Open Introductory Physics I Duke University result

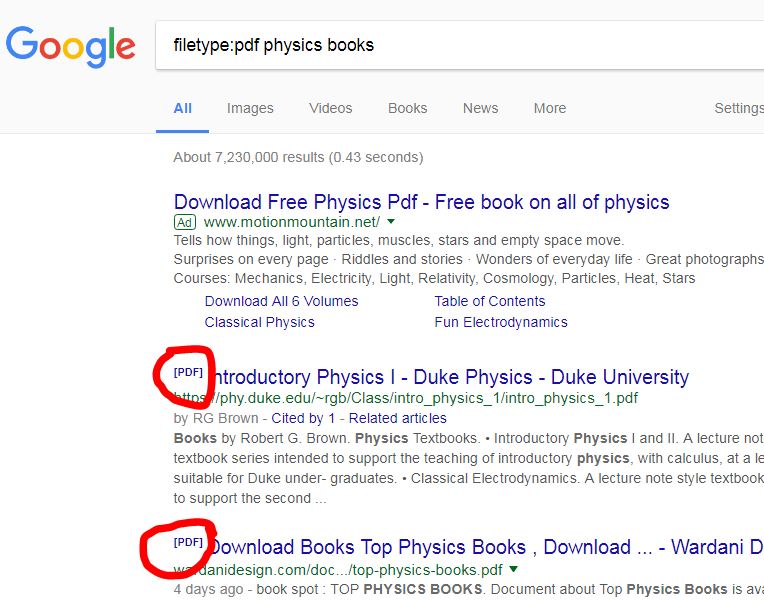pyautogui.click(x=449, y=378)
